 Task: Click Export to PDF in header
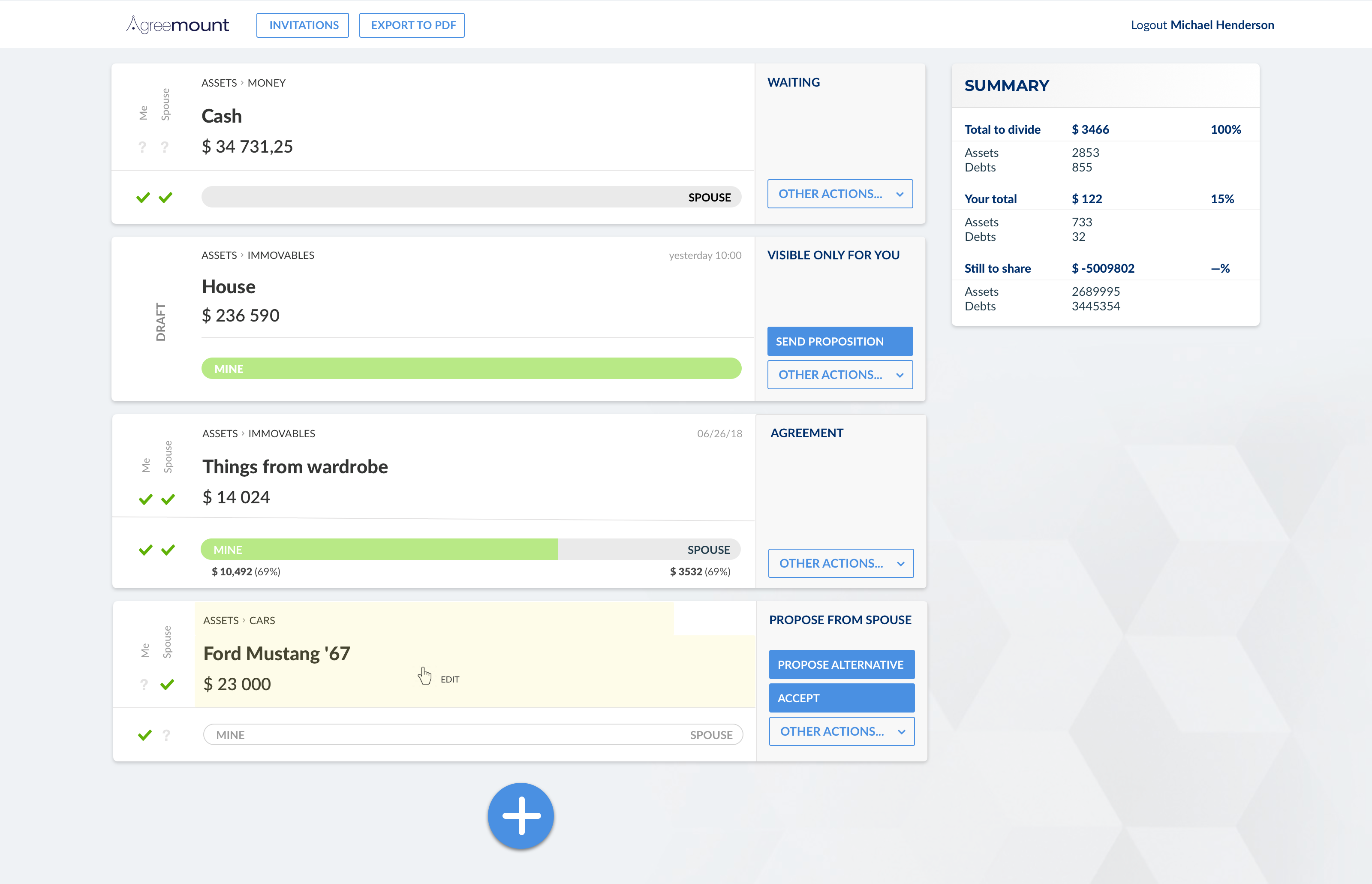412,25
